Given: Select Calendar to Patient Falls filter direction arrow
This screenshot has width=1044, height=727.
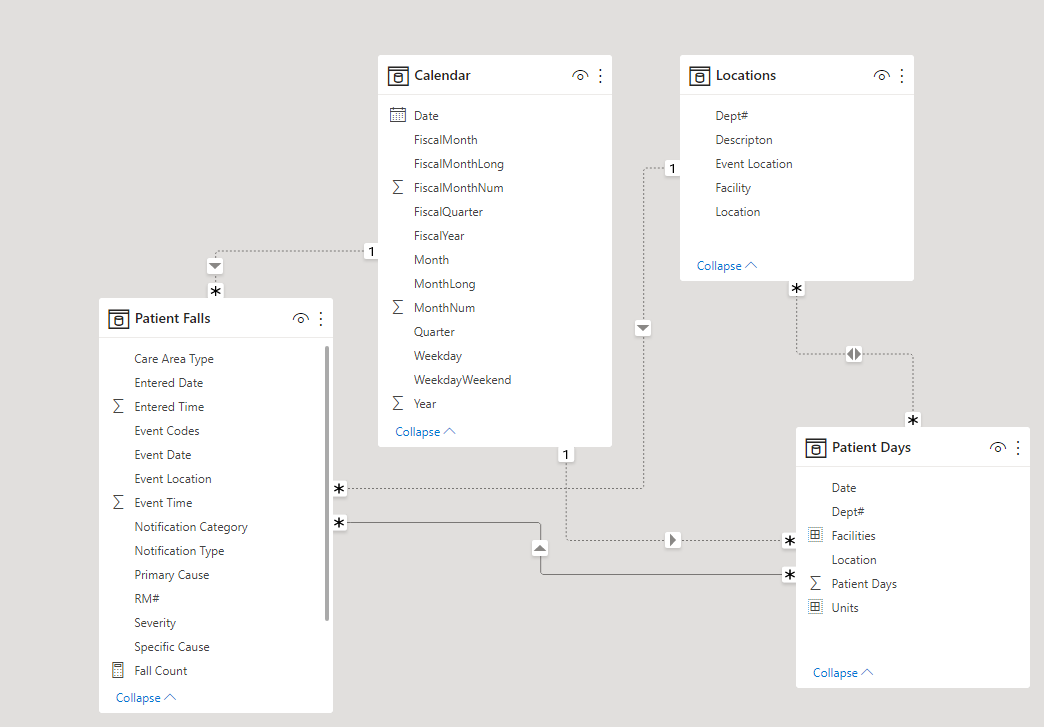Looking at the screenshot, I should pyautogui.click(x=215, y=266).
